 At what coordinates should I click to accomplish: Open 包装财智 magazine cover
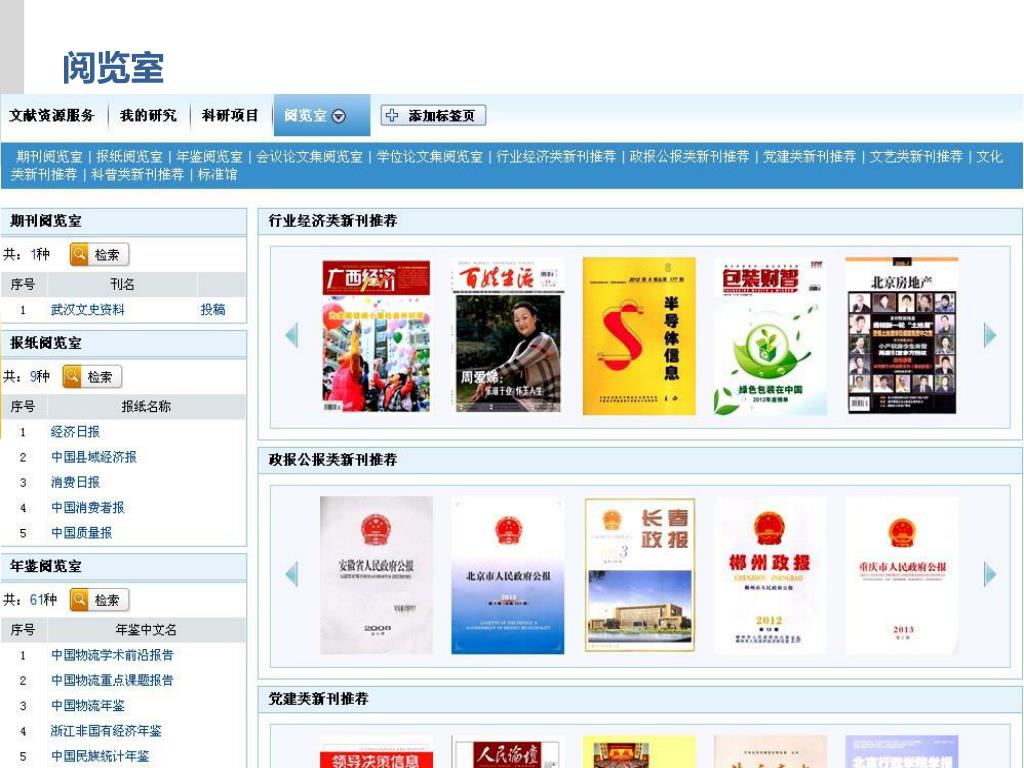[770, 336]
